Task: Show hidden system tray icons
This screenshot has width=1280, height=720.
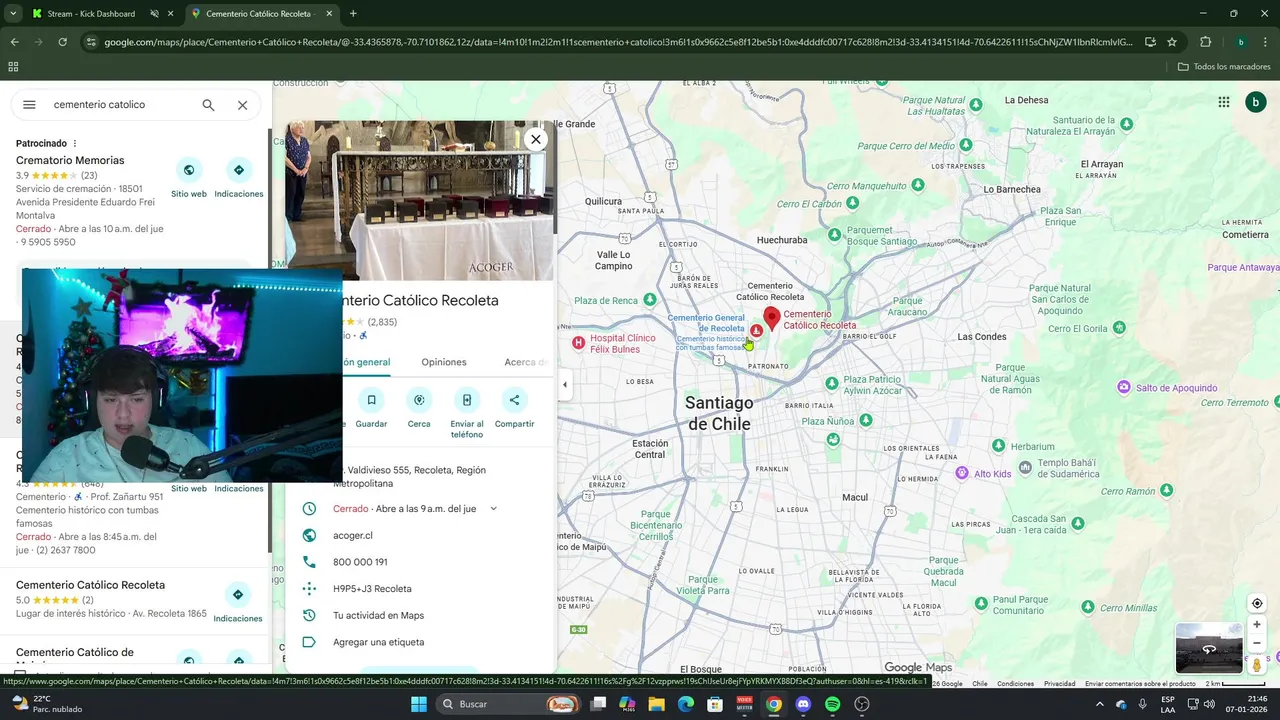Action: 1099,704
